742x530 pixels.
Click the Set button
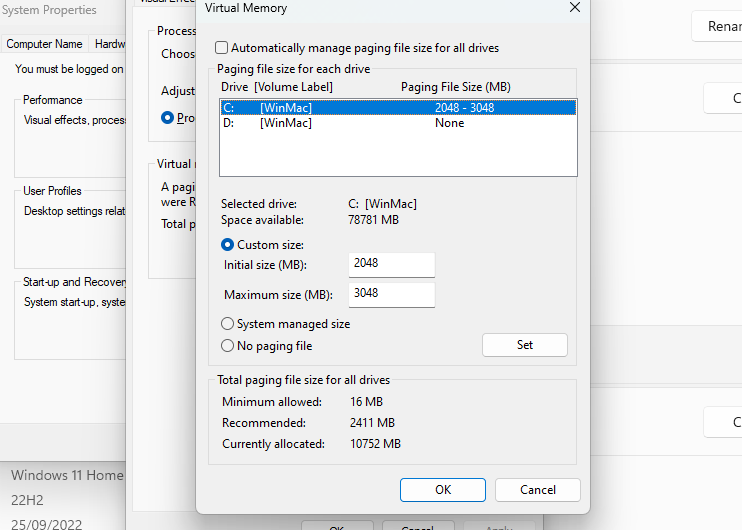click(x=524, y=345)
